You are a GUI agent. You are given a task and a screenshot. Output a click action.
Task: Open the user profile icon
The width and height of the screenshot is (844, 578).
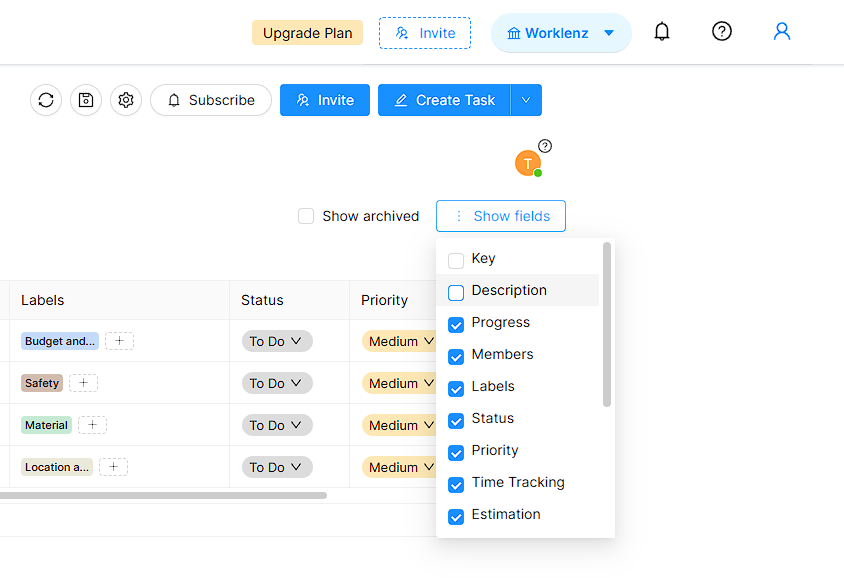[782, 32]
